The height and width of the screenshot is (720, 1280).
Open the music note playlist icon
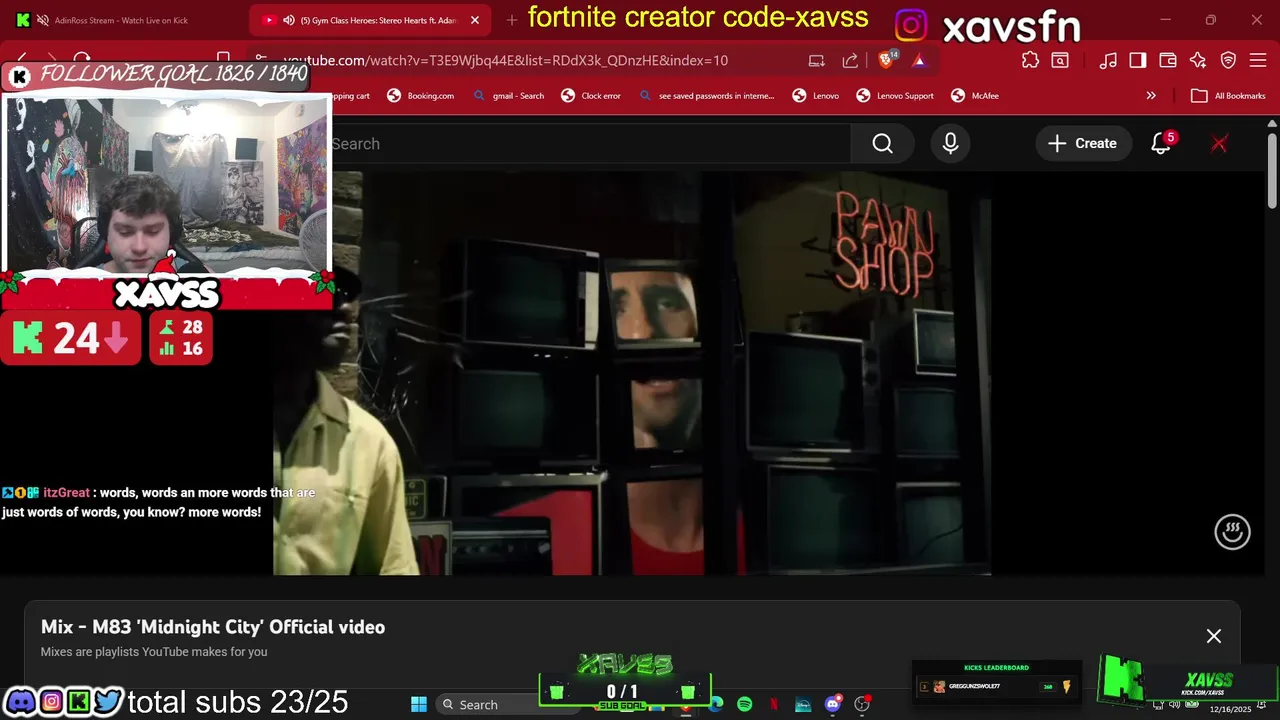(x=1108, y=60)
